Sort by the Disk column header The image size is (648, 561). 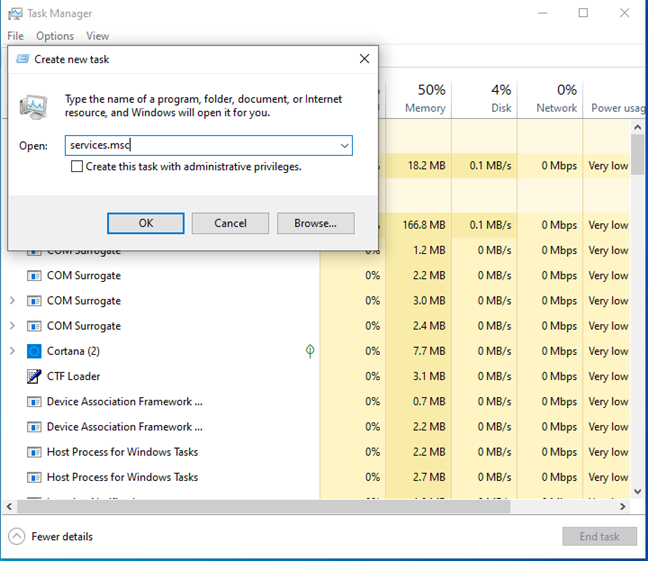(484, 99)
